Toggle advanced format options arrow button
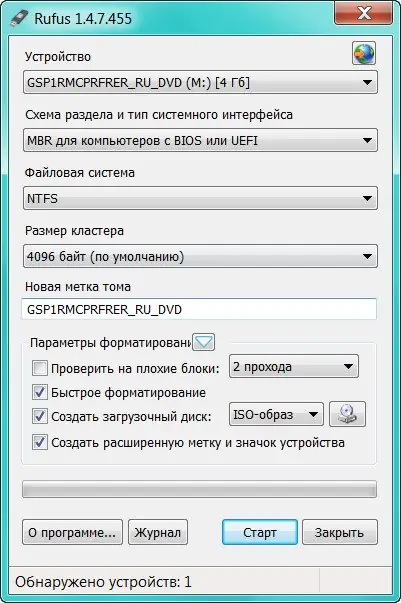Viewport: 401px width, 603px height. (203, 342)
